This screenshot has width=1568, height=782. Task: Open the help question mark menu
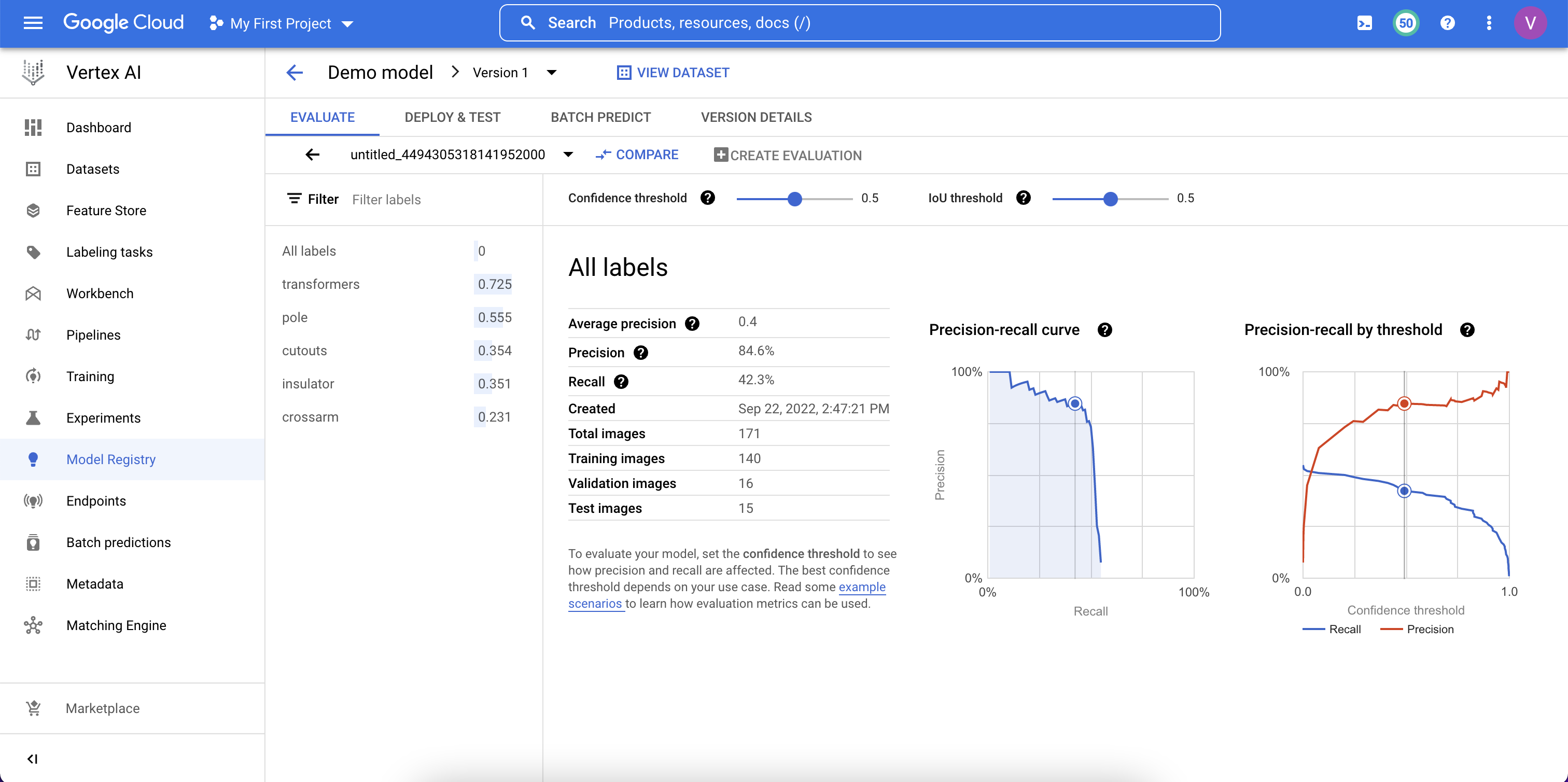tap(1447, 23)
